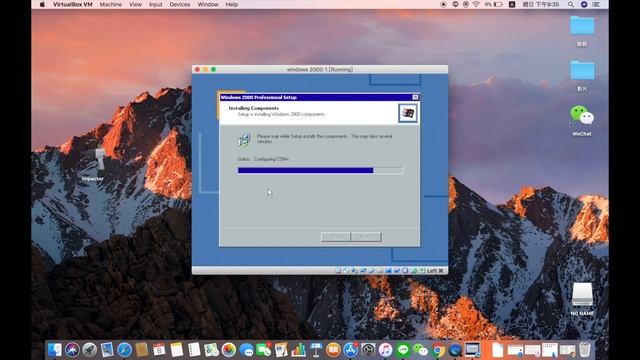Open the Input menu

click(x=156, y=4)
